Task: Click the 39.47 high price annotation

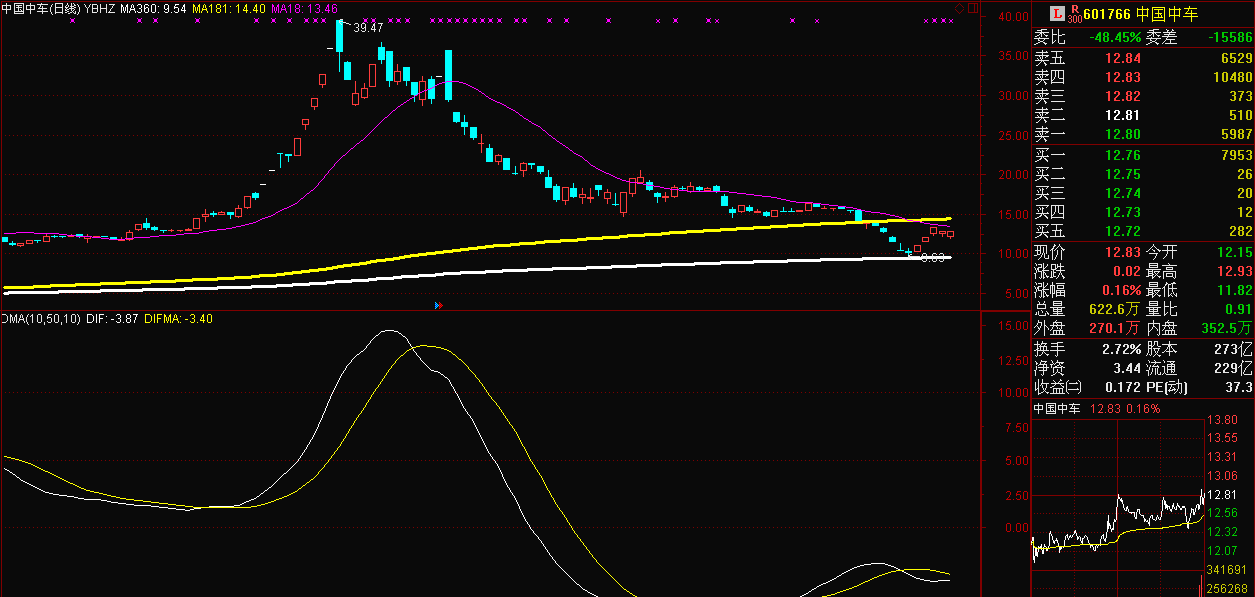Action: (369, 28)
